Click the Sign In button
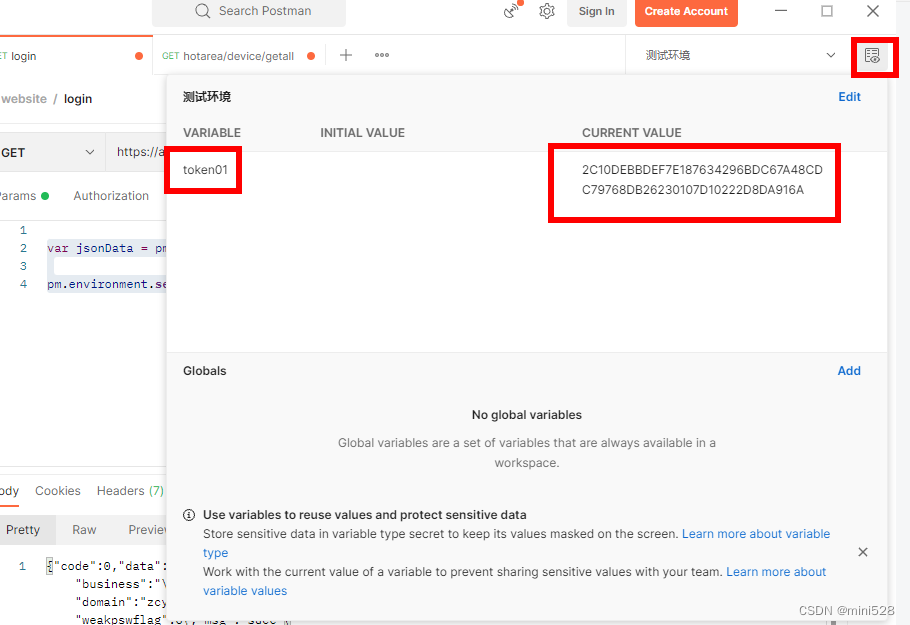The height and width of the screenshot is (625, 910). [x=597, y=11]
